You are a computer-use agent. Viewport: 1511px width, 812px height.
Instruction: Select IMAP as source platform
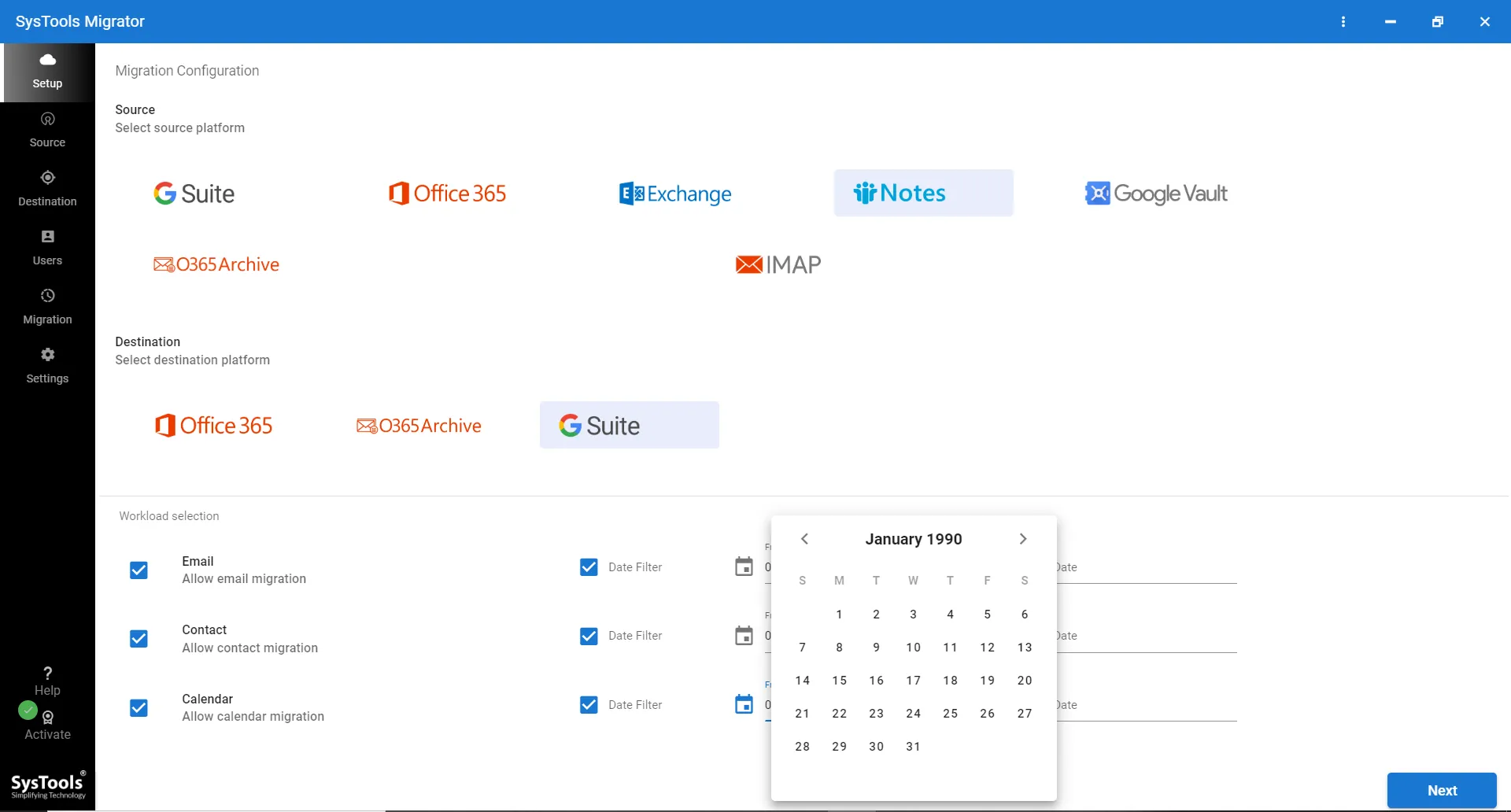[778, 264]
